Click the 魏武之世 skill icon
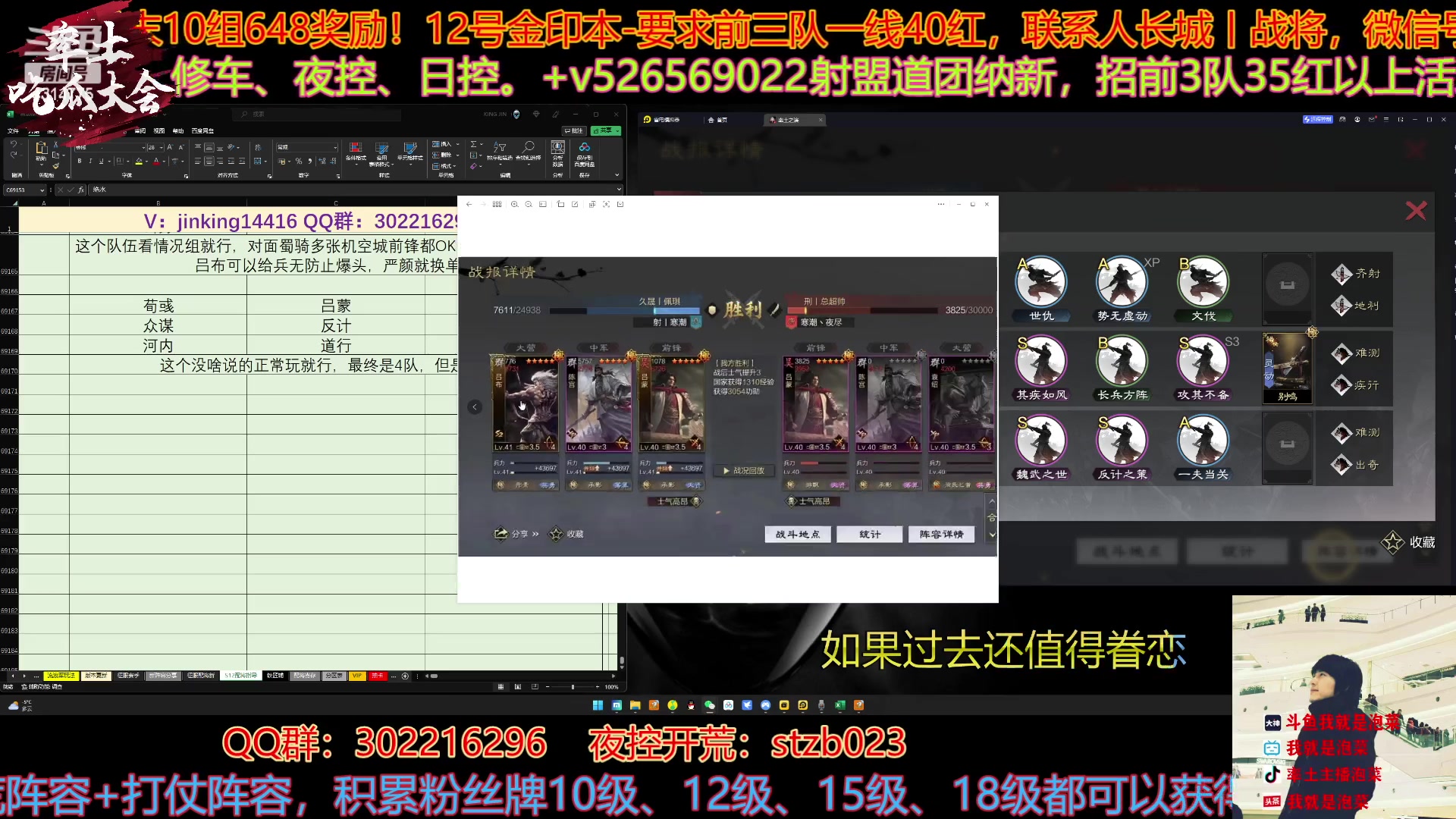This screenshot has width=1456, height=819. pos(1041,441)
